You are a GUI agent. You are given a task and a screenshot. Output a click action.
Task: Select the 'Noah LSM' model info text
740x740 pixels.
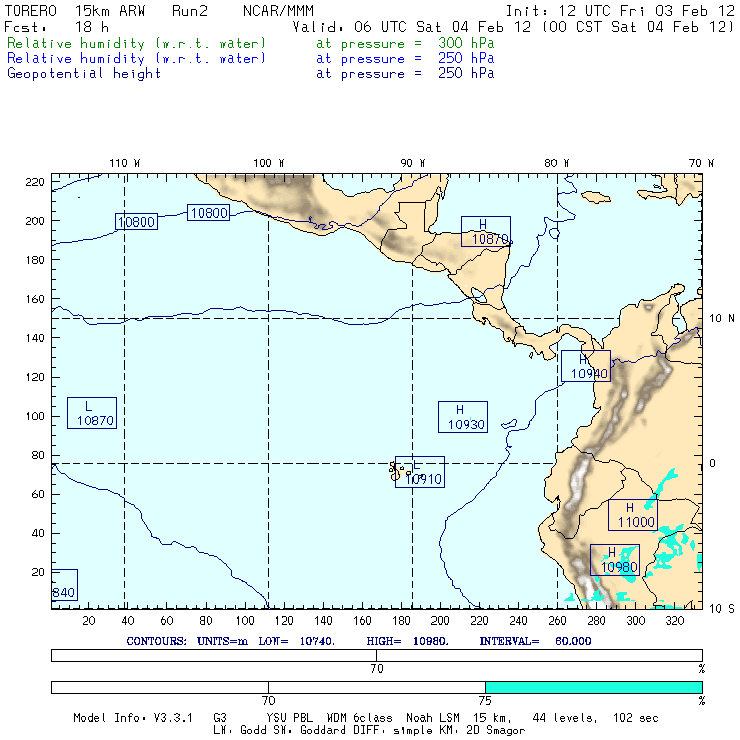(433, 718)
